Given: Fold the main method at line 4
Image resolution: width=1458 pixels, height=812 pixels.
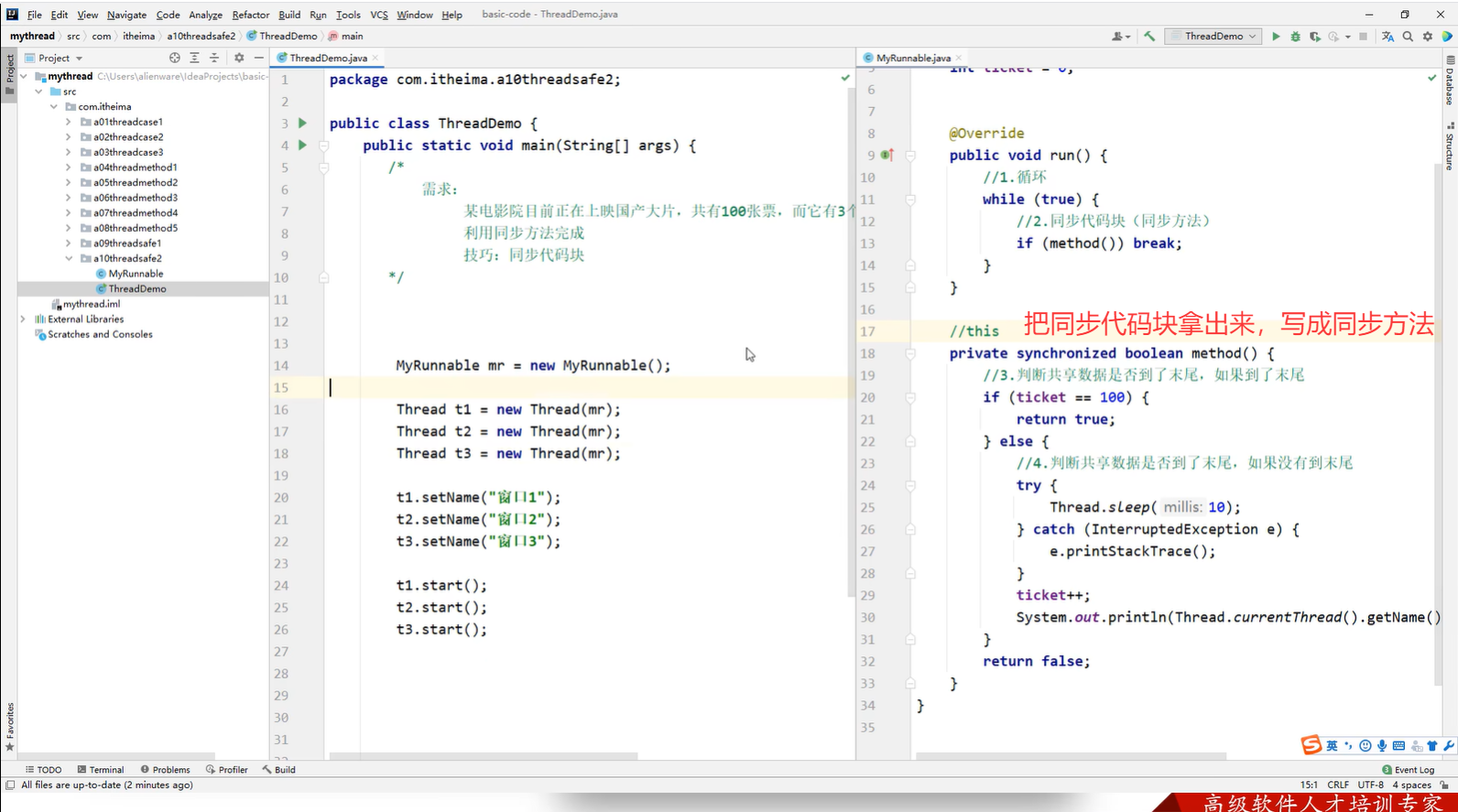Looking at the screenshot, I should [x=324, y=146].
